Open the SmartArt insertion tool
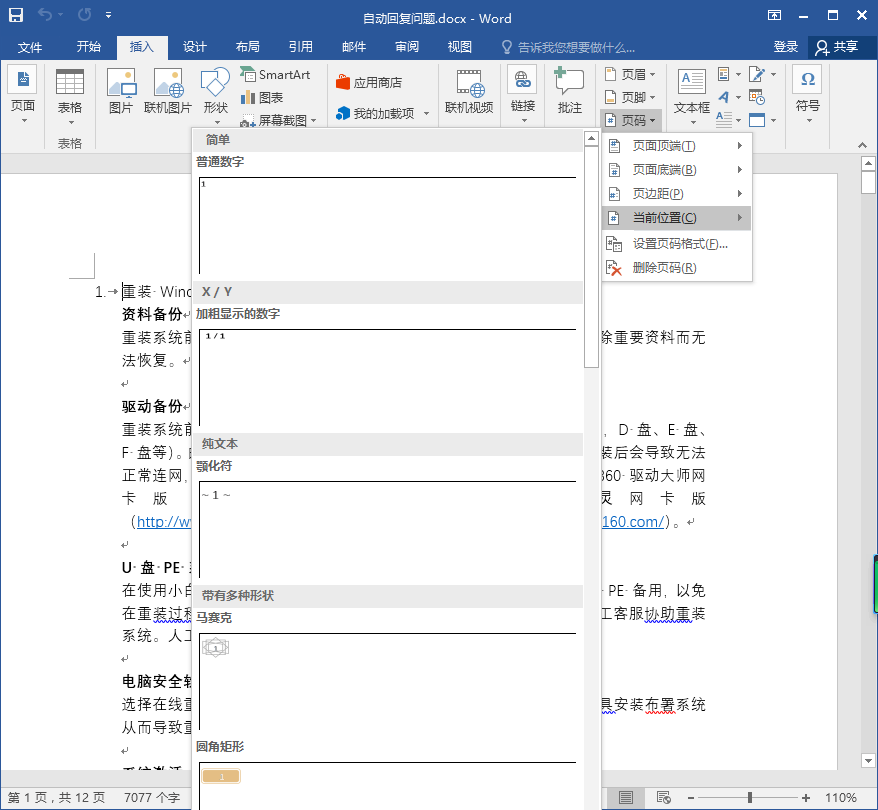Viewport: 878px width, 810px height. pos(277,74)
